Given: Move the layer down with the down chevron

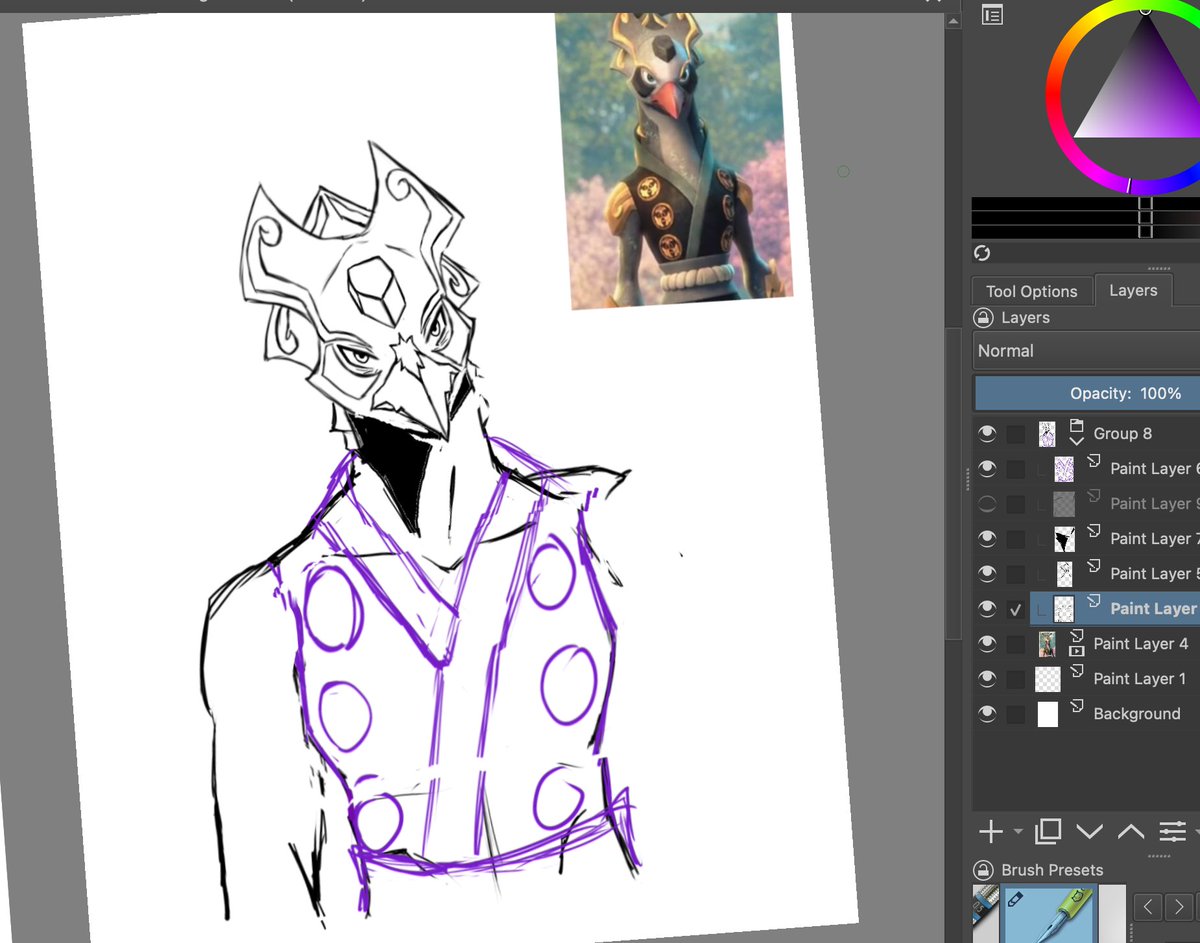Looking at the screenshot, I should pos(1090,831).
